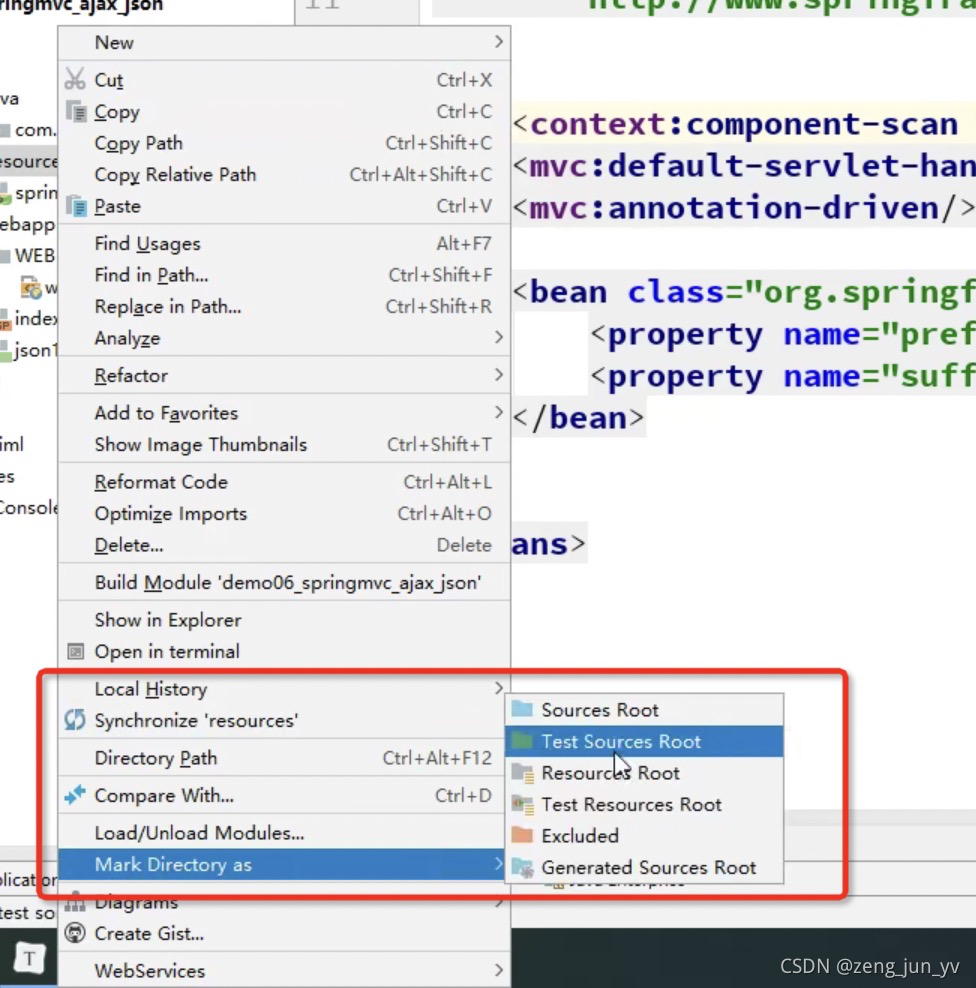Image resolution: width=976 pixels, height=988 pixels.
Task: Expand the Local History submenu arrow
Action: [x=498, y=689]
